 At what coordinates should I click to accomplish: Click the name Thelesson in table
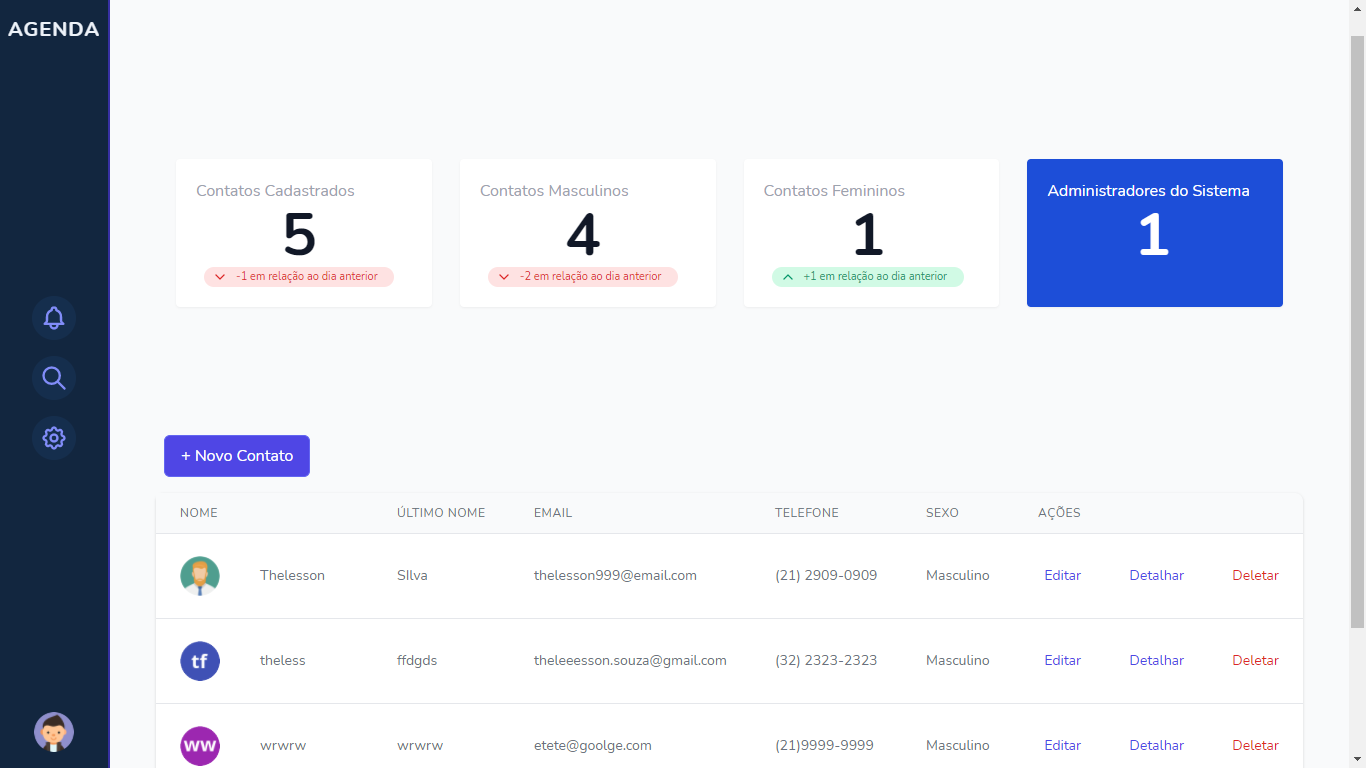[292, 576]
